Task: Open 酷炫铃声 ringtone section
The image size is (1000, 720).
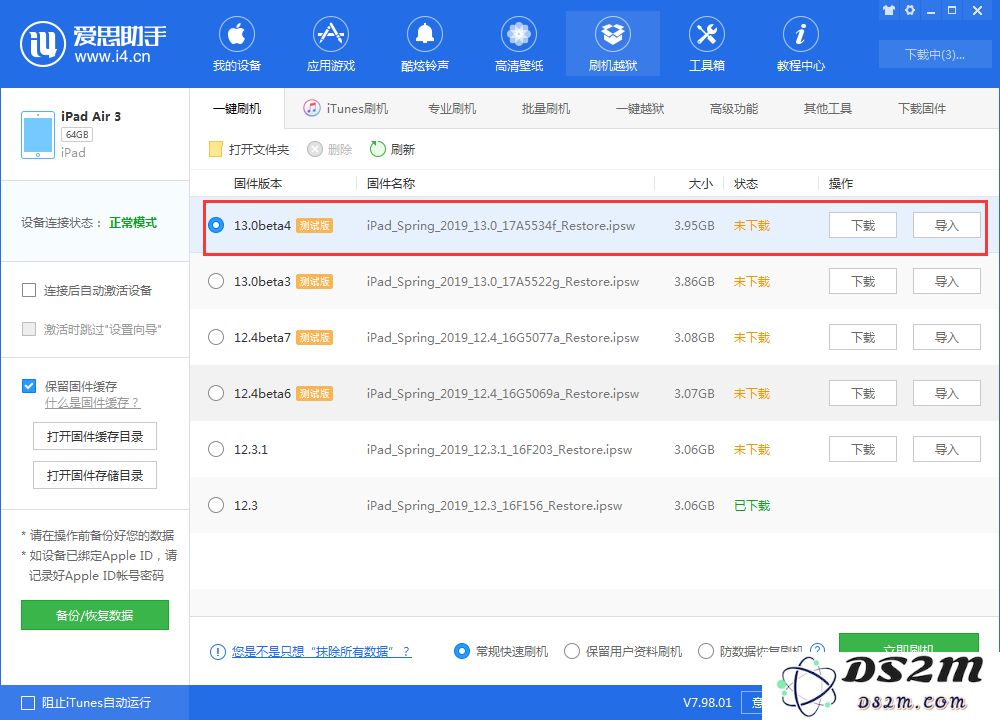Action: (x=425, y=45)
